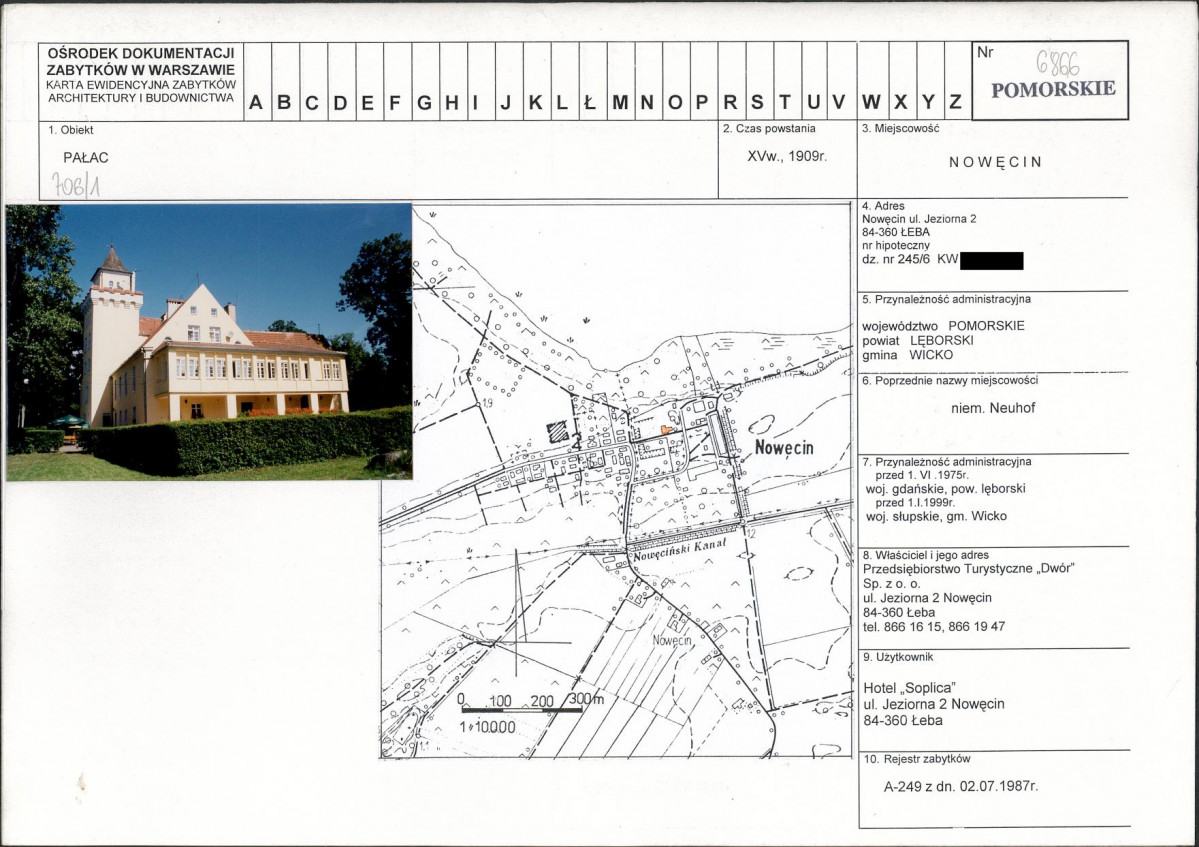
Task: Click '84-360 ŁEBA' in the Adres field
Action: click(x=895, y=232)
